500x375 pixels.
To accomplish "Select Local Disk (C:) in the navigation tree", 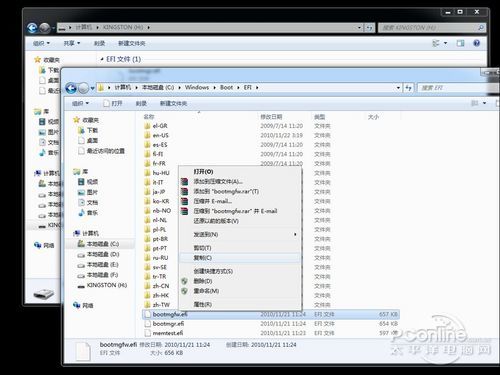I will pos(103,244).
